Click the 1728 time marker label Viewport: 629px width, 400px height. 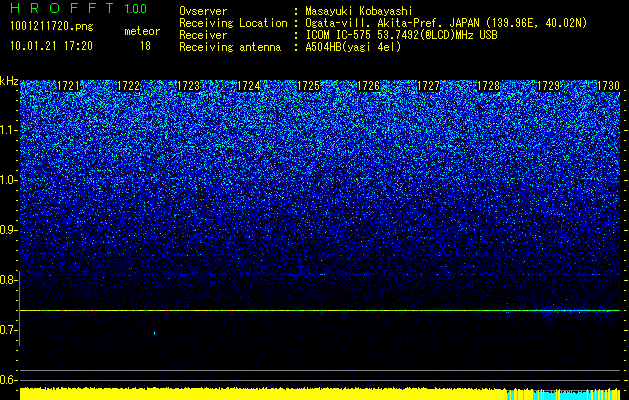point(489,86)
